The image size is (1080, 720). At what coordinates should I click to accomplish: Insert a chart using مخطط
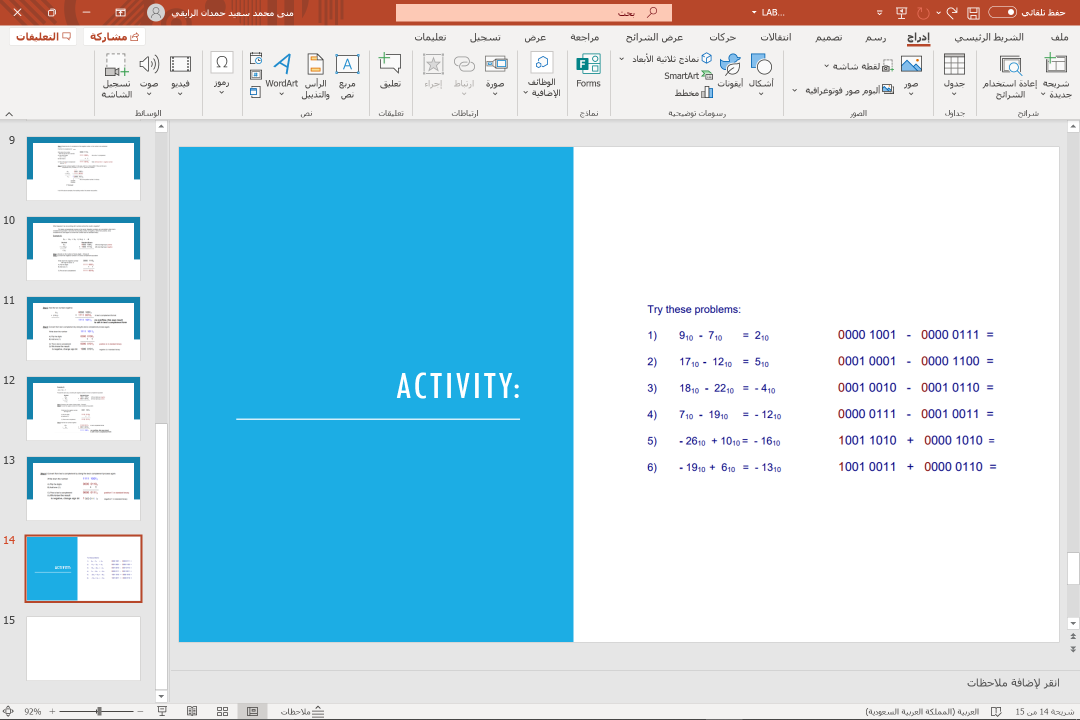pos(694,92)
